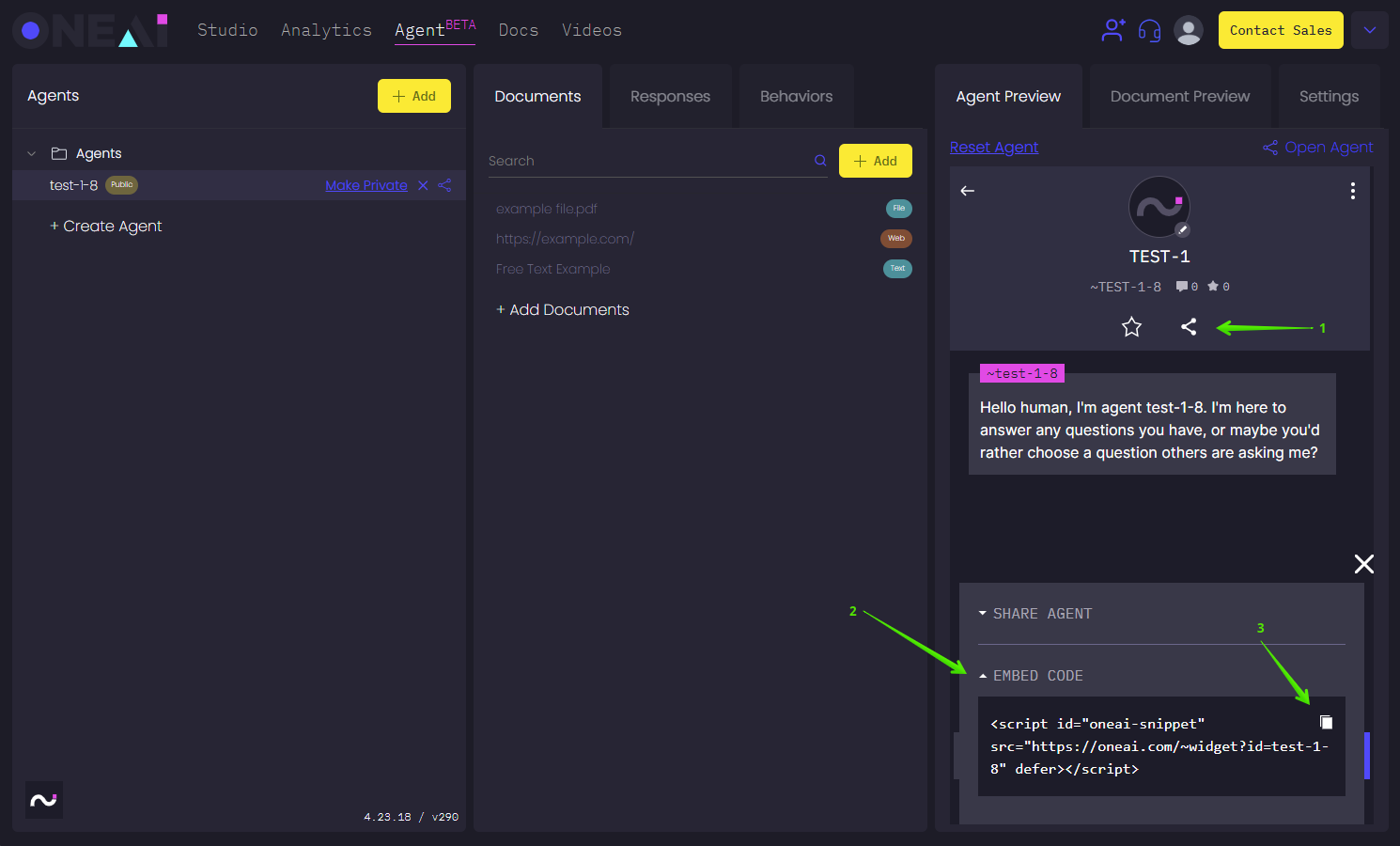Open the Videos menu item
Screen dimensions: 1400x846
[592, 30]
